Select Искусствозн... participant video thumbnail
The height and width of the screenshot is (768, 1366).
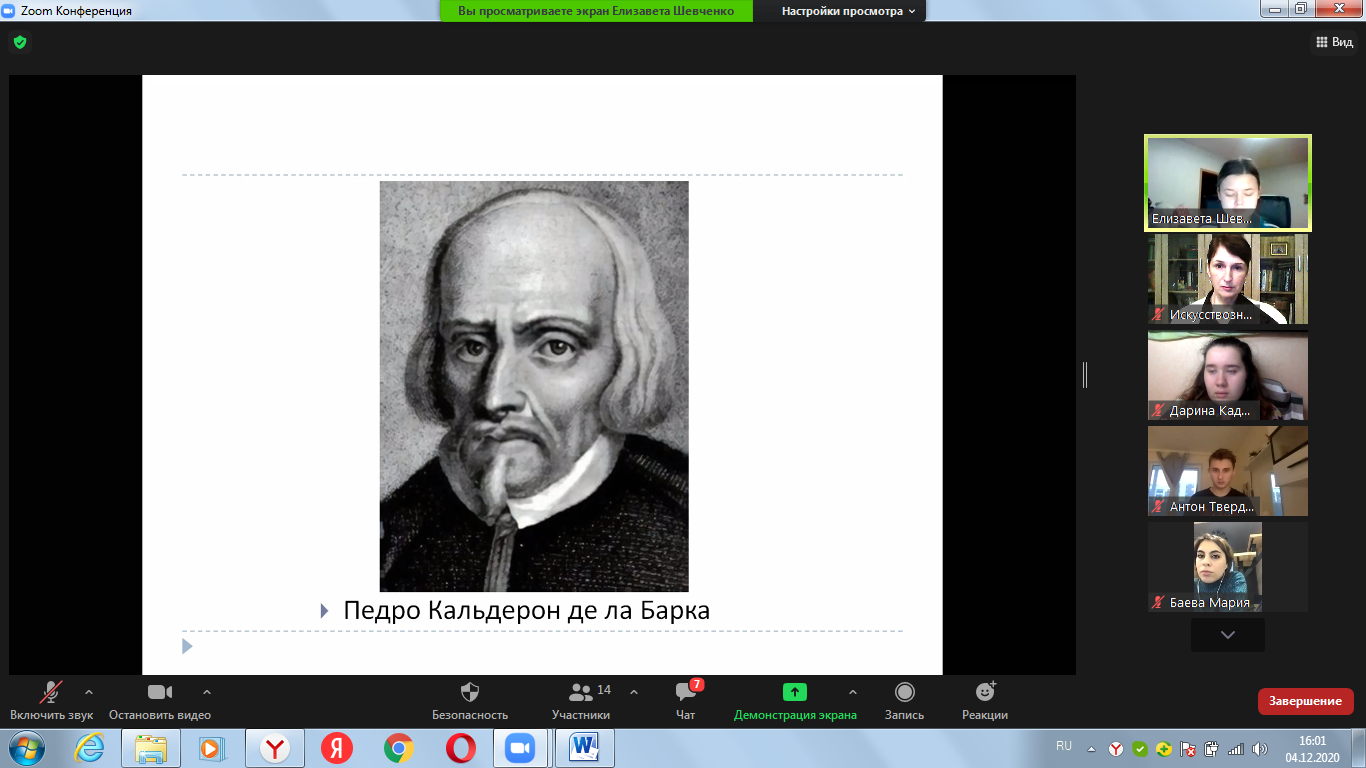[x=1228, y=279]
